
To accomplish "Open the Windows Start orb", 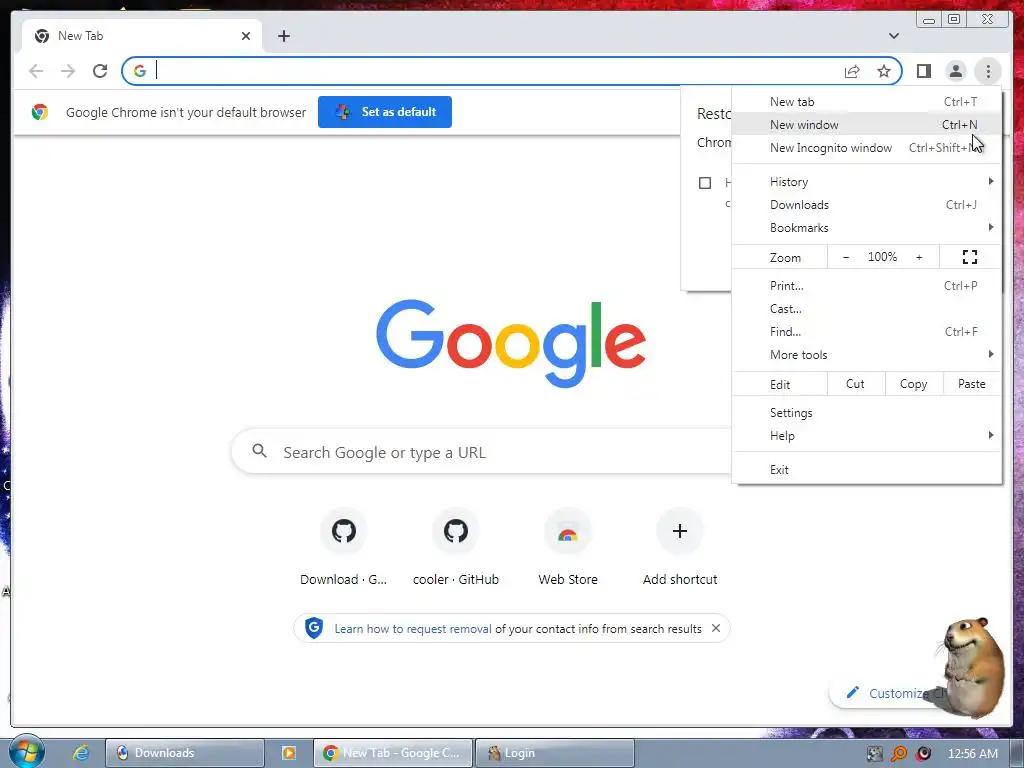I will click(26, 752).
